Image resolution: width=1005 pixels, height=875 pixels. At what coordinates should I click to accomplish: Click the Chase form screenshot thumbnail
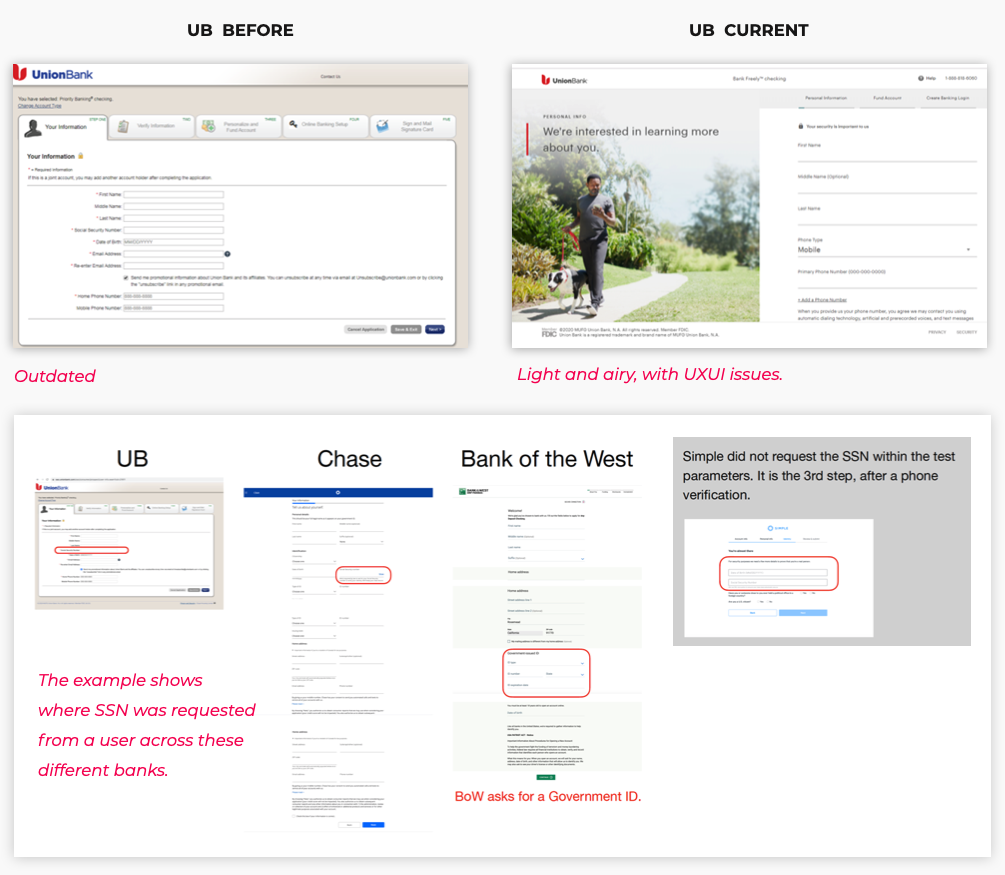(338, 660)
